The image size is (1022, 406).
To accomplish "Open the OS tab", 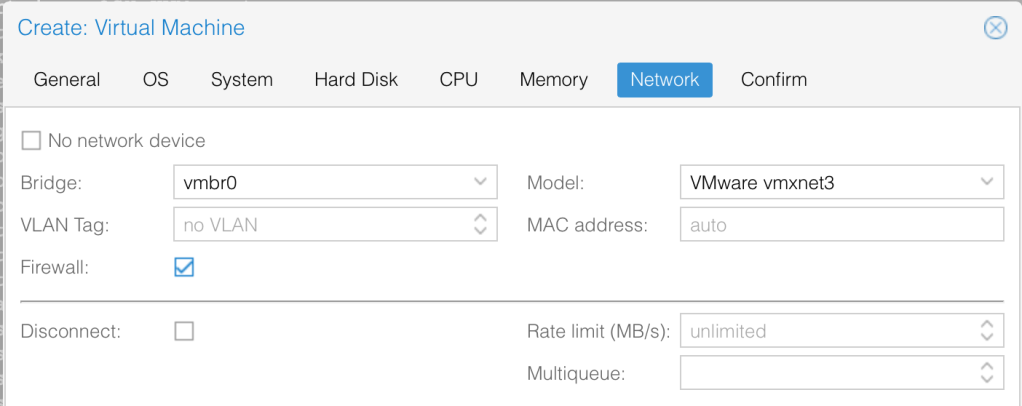I will [x=156, y=80].
